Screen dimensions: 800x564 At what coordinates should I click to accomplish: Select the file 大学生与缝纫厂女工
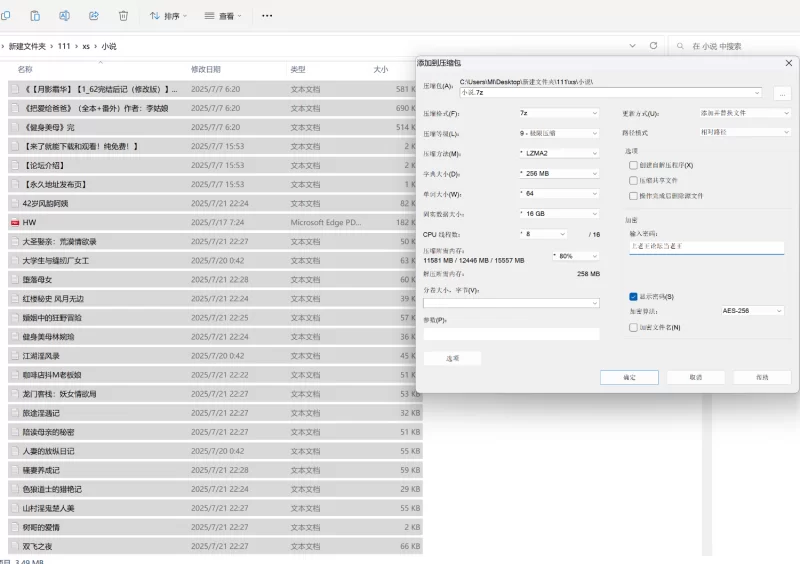(215, 260)
